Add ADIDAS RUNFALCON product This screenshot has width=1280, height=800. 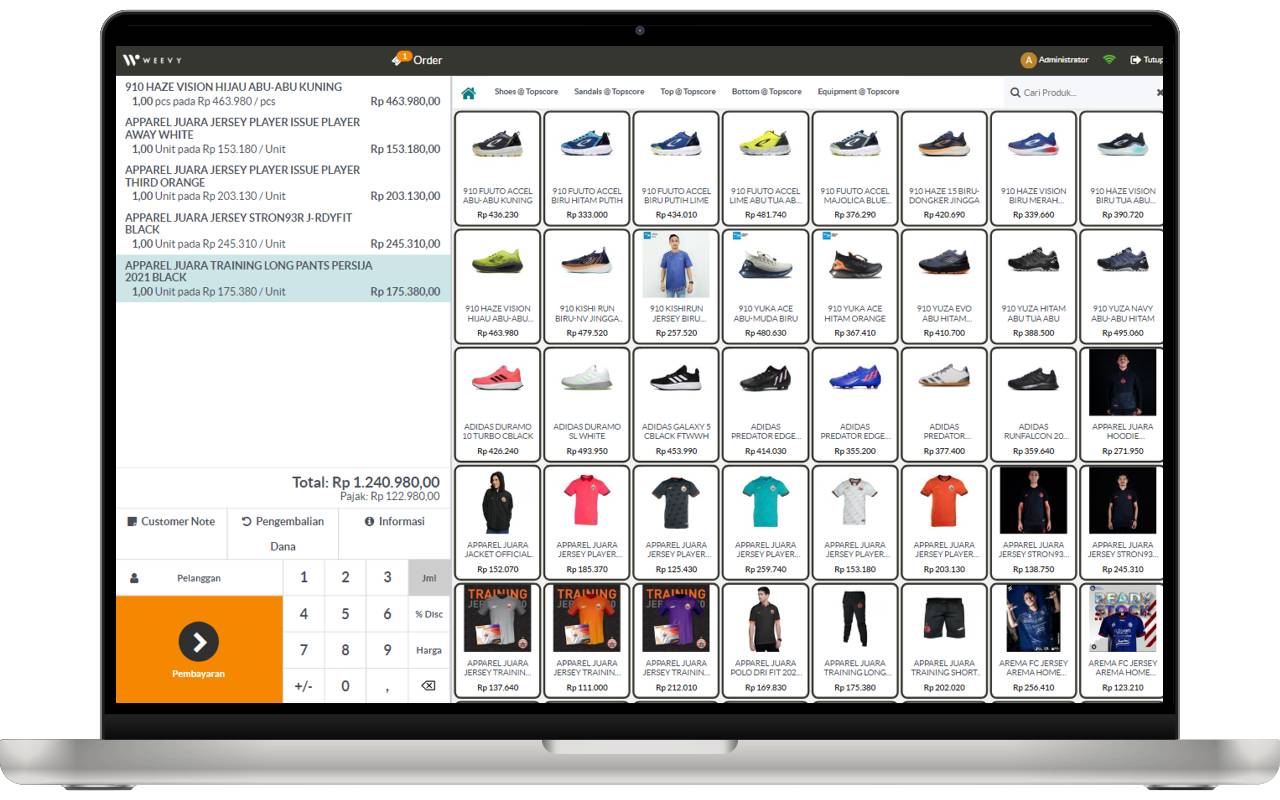click(1033, 403)
